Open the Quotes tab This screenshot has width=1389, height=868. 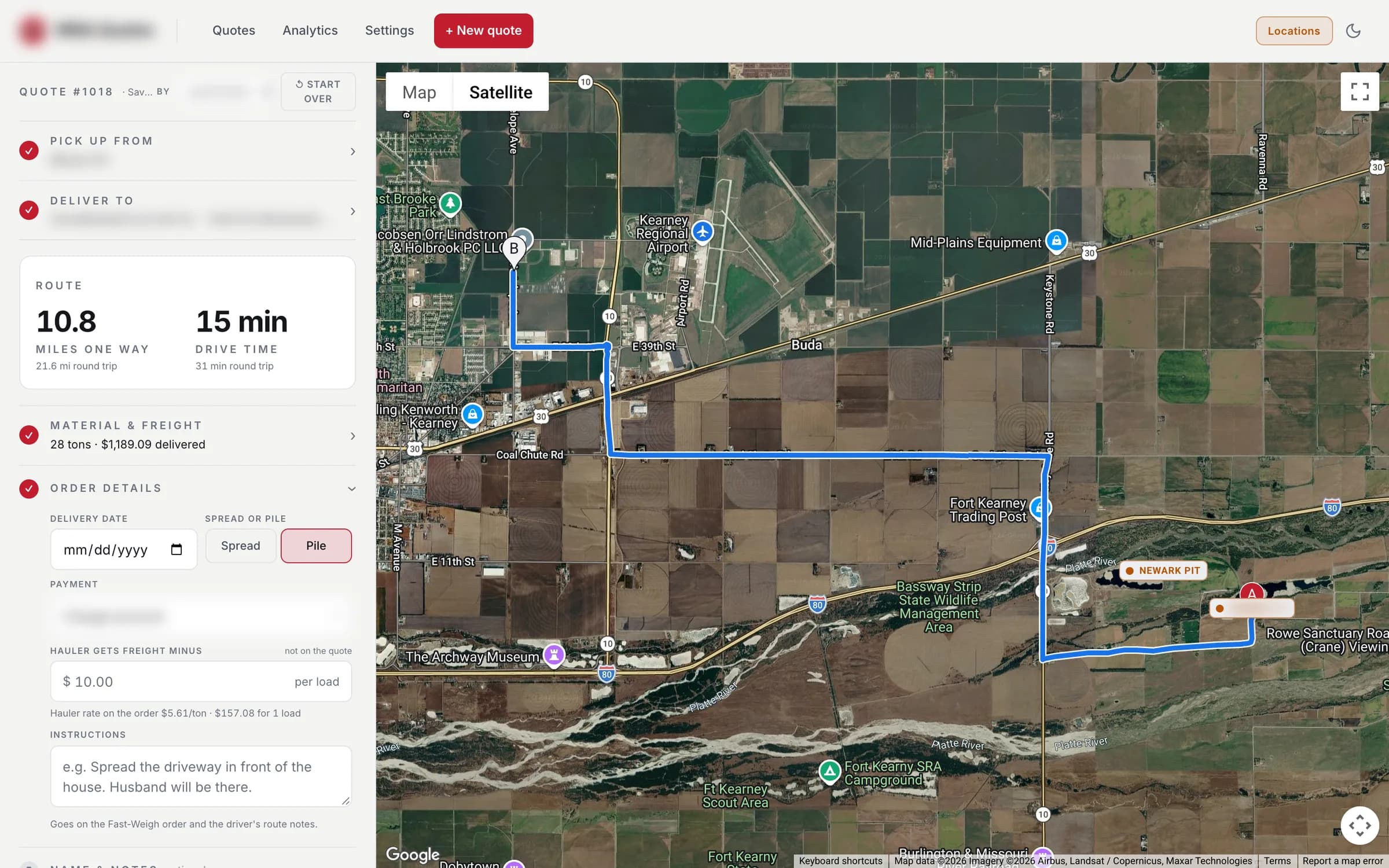pyautogui.click(x=233, y=30)
